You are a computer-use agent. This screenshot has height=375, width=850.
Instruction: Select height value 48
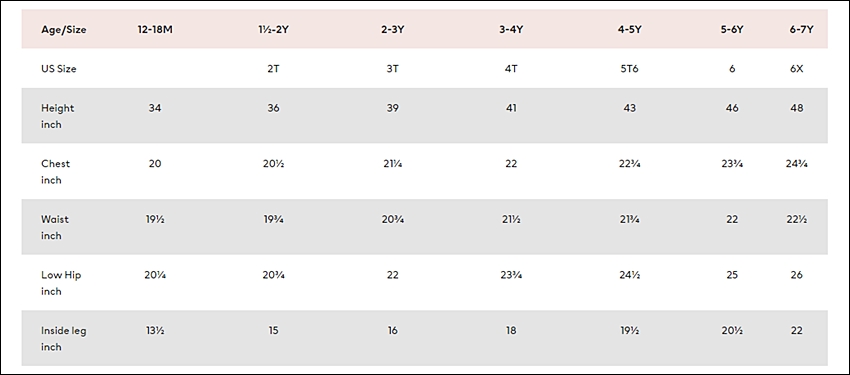[796, 108]
